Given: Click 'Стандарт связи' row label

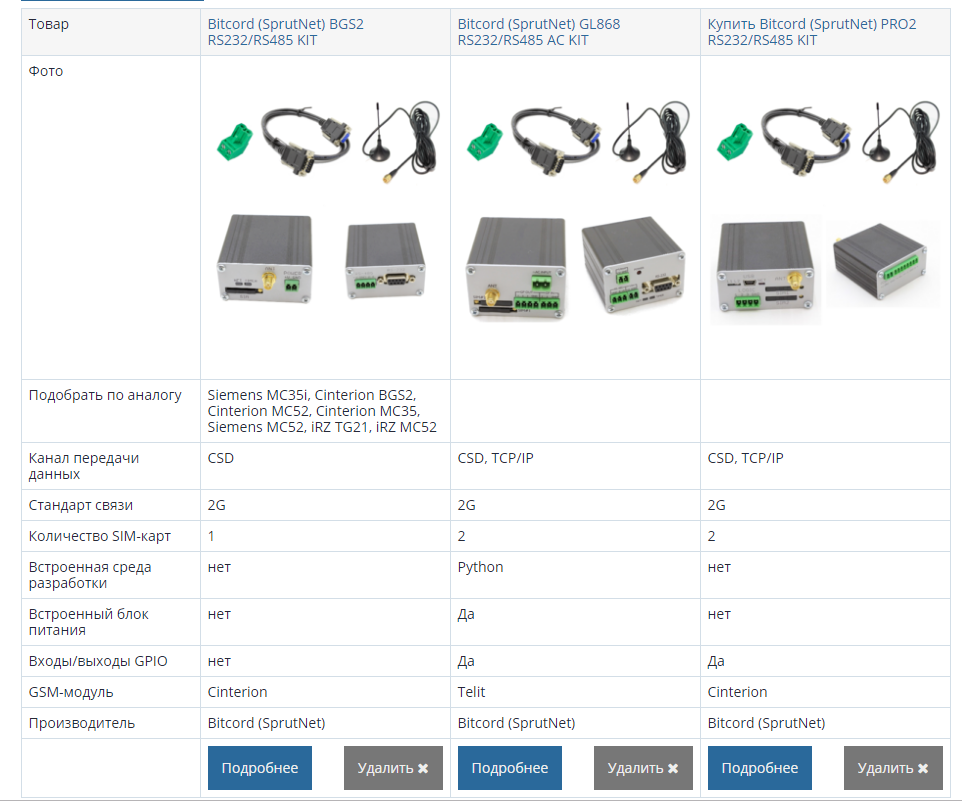Looking at the screenshot, I should click(80, 505).
